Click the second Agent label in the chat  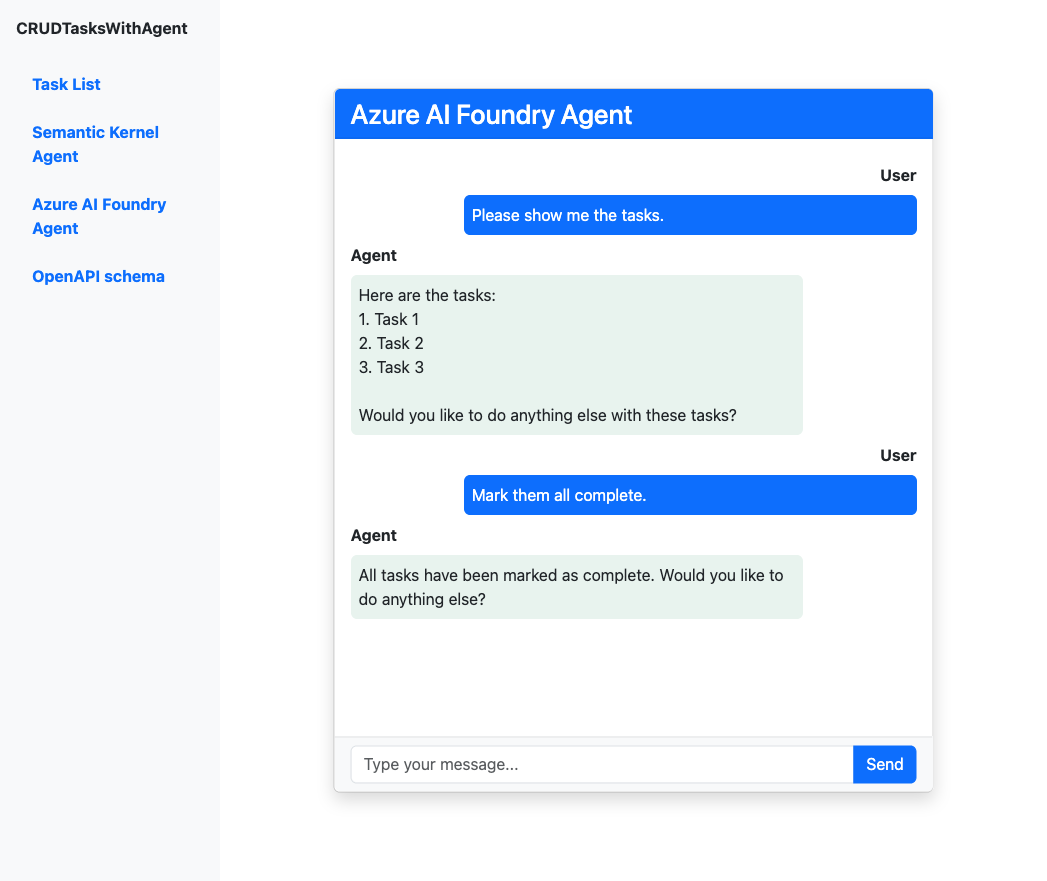(x=373, y=535)
